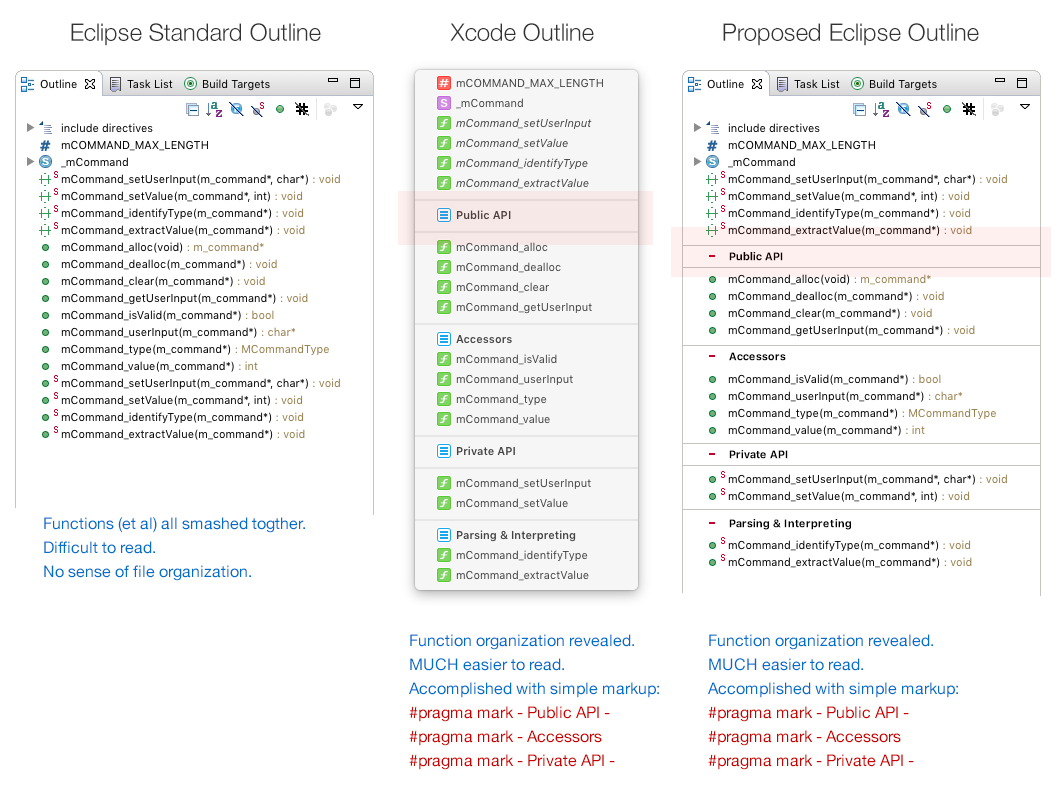Toggle Hide Fields filter in Standard Eclipse outline
This screenshot has width=1060, height=790.
point(236,109)
